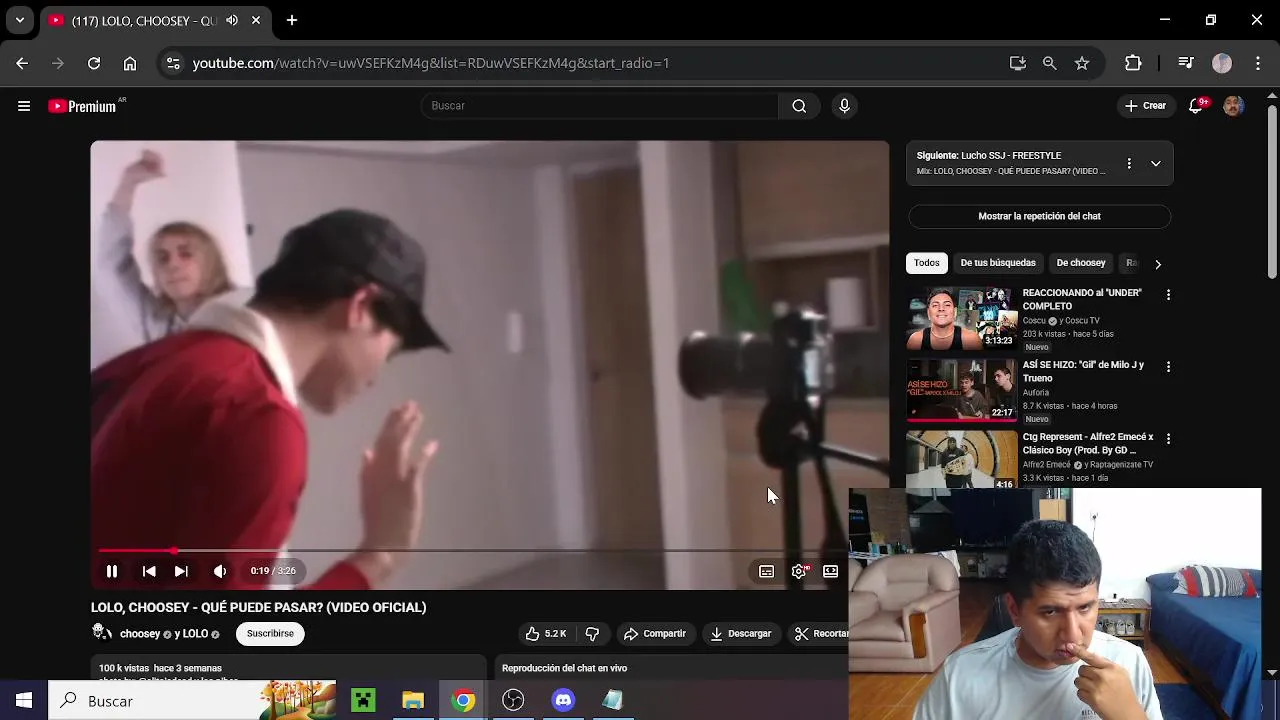Go to the browser home page
The width and height of the screenshot is (1280, 720).
pos(130,63)
